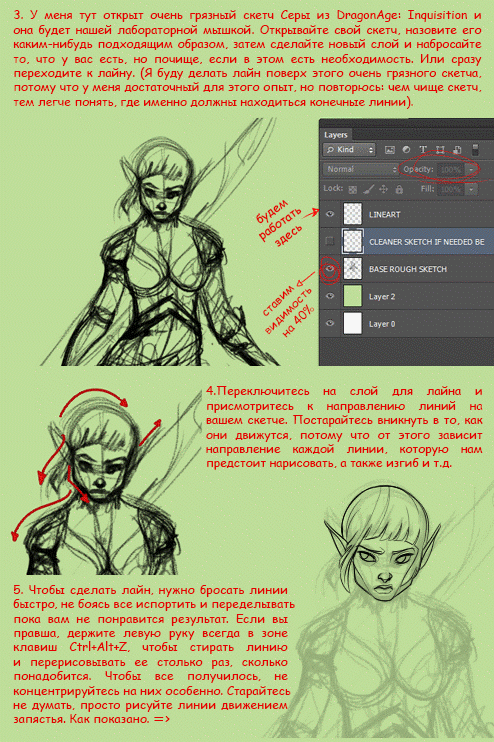Lock layer position move icon
This screenshot has width=494, height=742.
click(383, 189)
